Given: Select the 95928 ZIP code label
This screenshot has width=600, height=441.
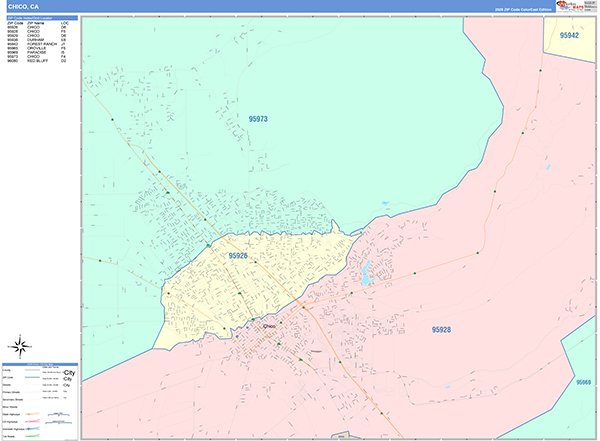Looking at the screenshot, I should 441,329.
